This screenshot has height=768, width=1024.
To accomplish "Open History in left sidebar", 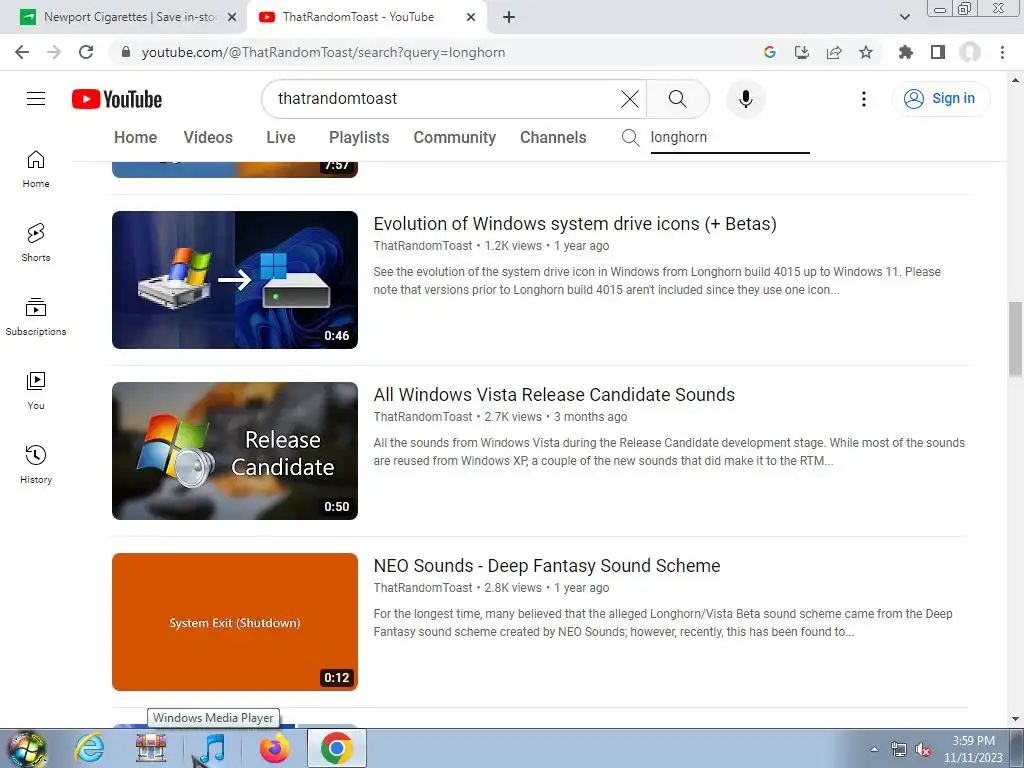I will coord(36,464).
